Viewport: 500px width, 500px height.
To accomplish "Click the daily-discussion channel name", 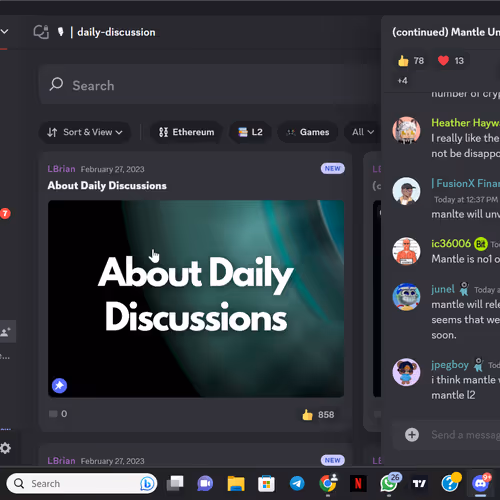I will pos(116,32).
